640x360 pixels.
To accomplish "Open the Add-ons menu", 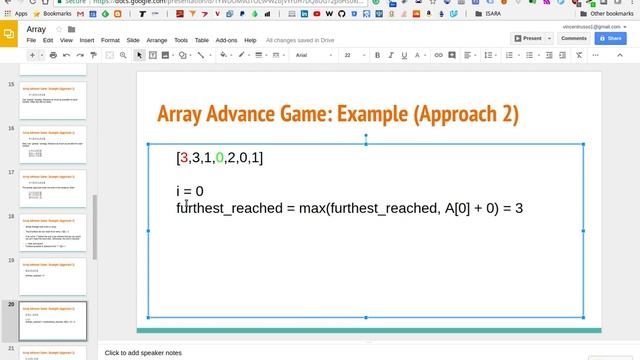I will pyautogui.click(x=226, y=40).
